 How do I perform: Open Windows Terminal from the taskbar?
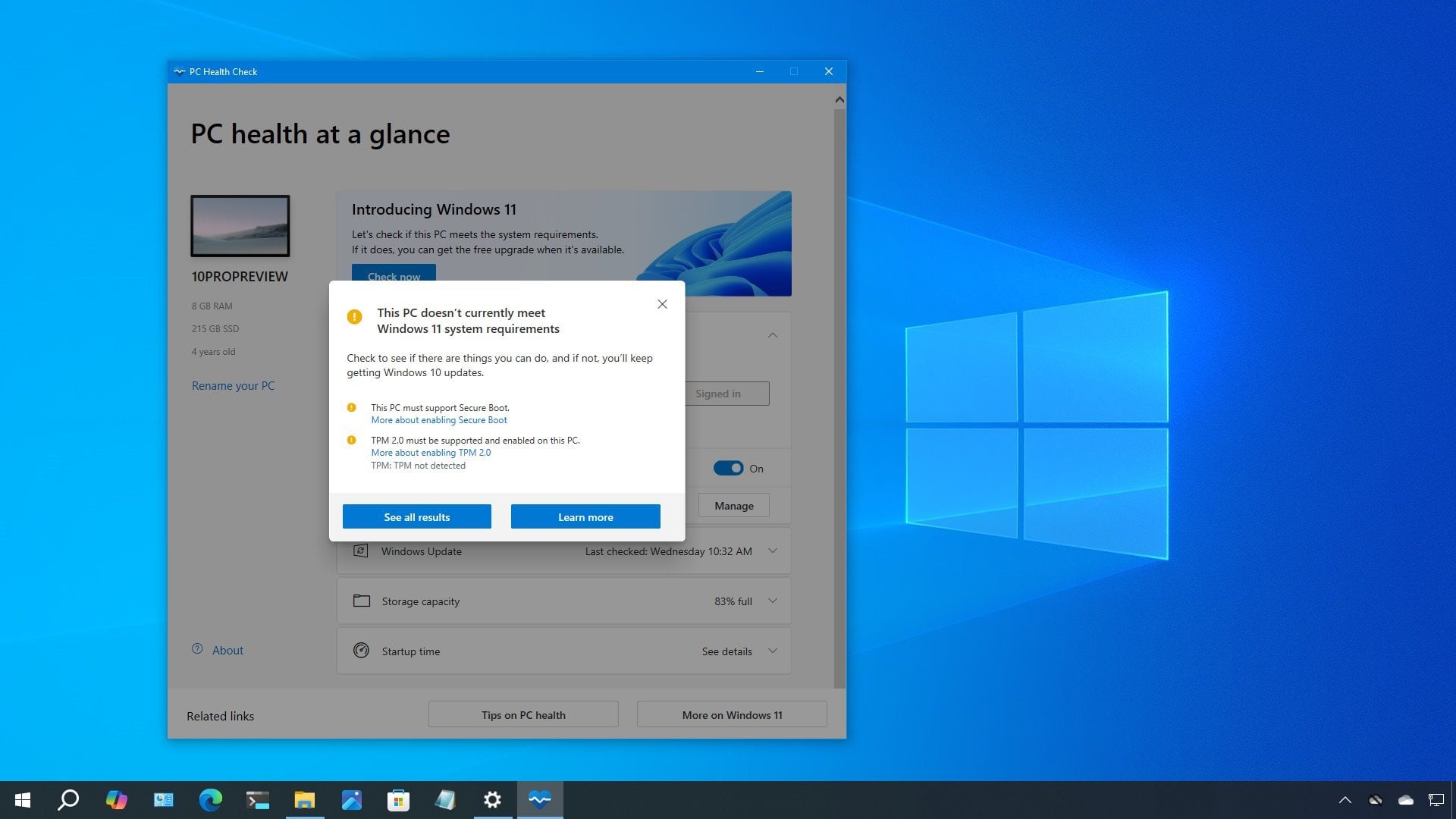tap(257, 799)
